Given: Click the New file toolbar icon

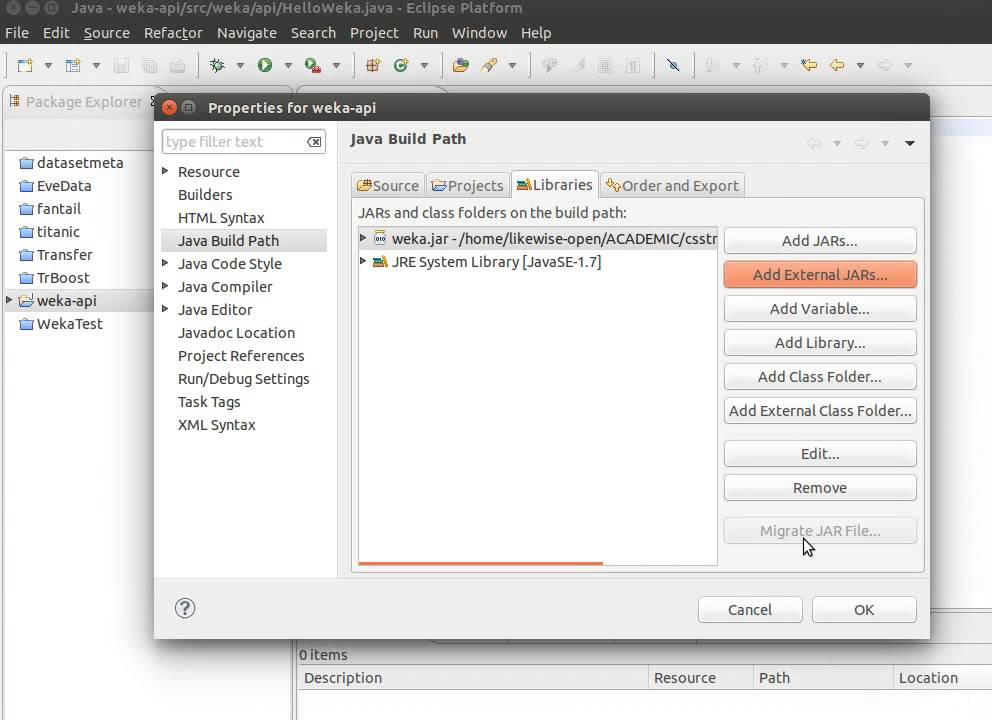Looking at the screenshot, I should click(x=25, y=65).
